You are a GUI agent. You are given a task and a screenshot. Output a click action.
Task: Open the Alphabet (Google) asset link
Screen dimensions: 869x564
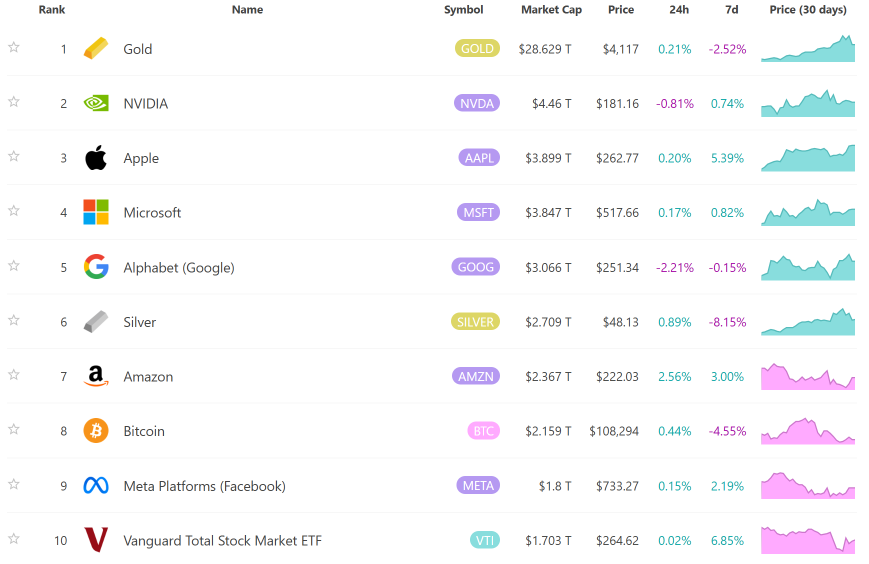point(179,267)
